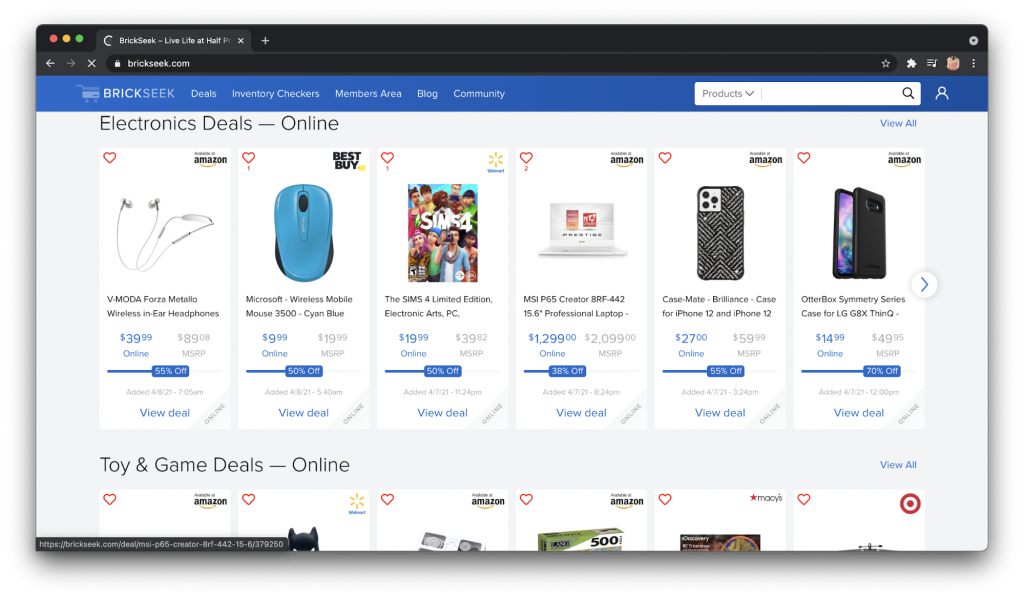Toggle the heart on the Microsoft Wireless Mouse

[249, 157]
